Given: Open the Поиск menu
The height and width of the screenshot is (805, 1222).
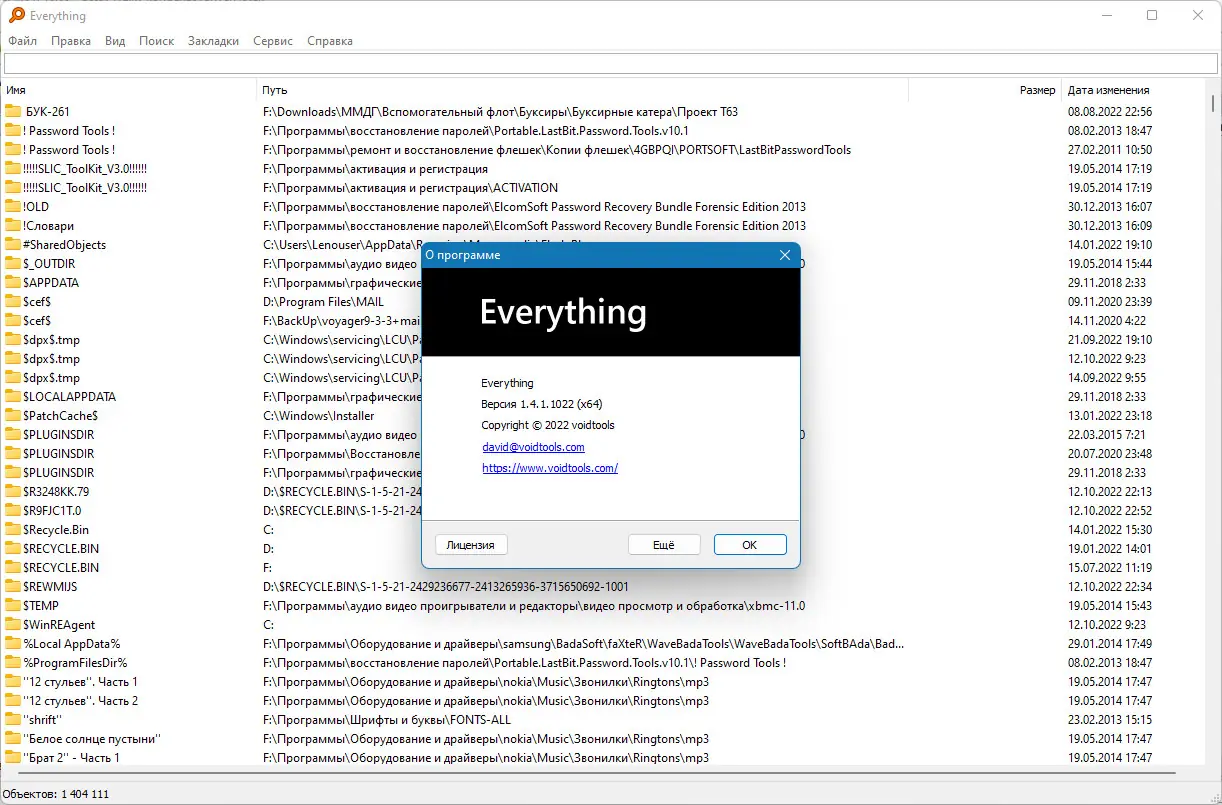Looking at the screenshot, I should point(156,41).
